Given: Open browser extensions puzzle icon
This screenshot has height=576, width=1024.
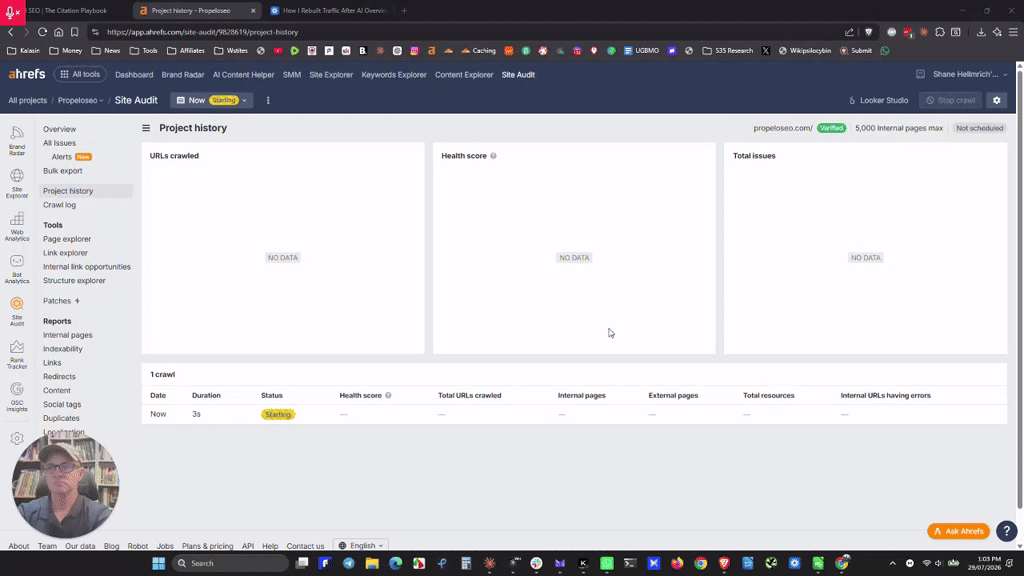Looking at the screenshot, I should pos(940,32).
